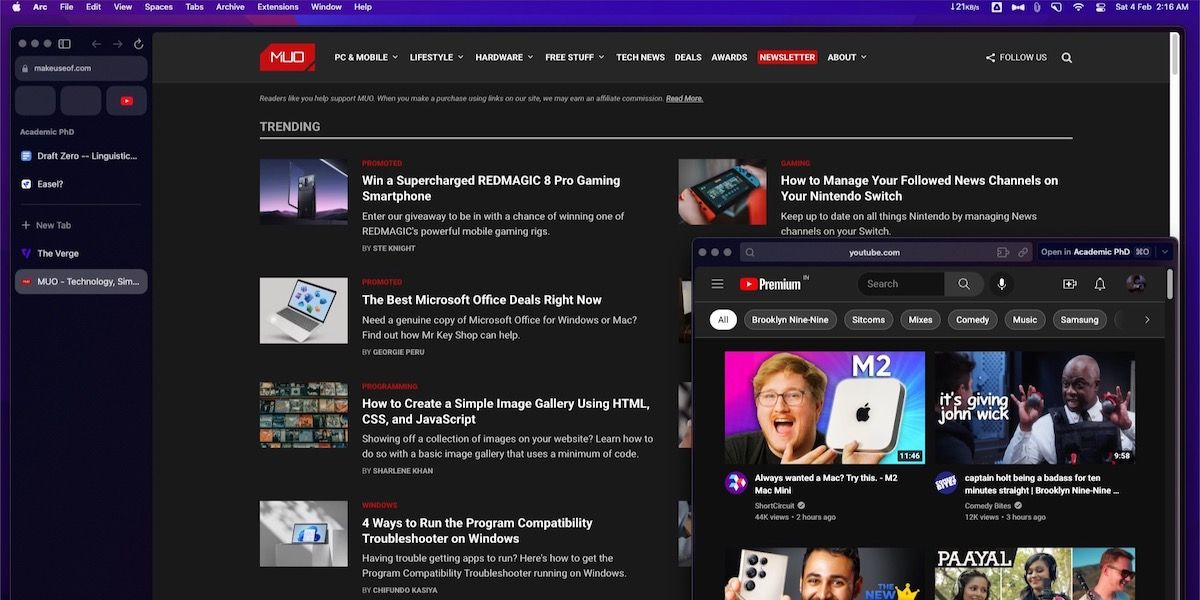The image size is (1200, 600).
Task: Open Win a Supercharged REDMAGIC 8 Pro article
Action: [491, 188]
